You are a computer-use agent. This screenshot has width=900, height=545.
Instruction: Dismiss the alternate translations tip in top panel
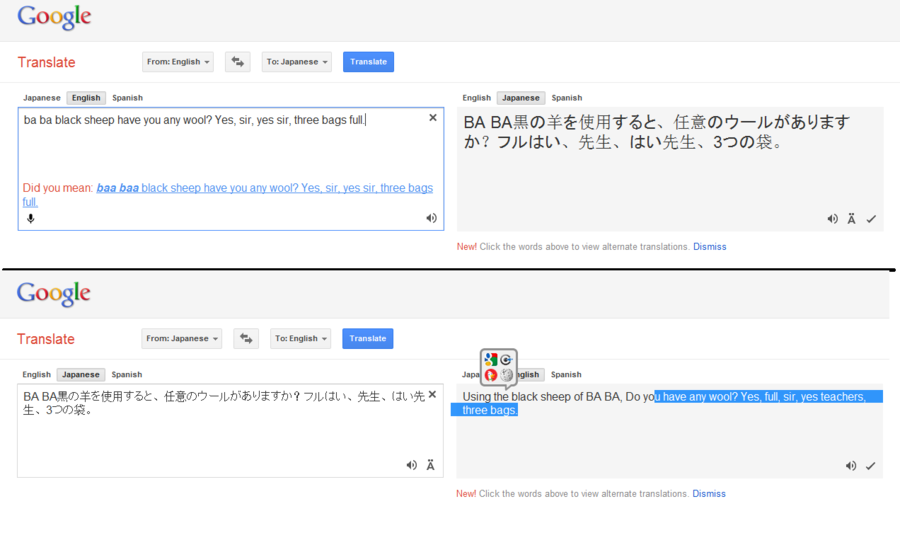pyautogui.click(x=709, y=247)
